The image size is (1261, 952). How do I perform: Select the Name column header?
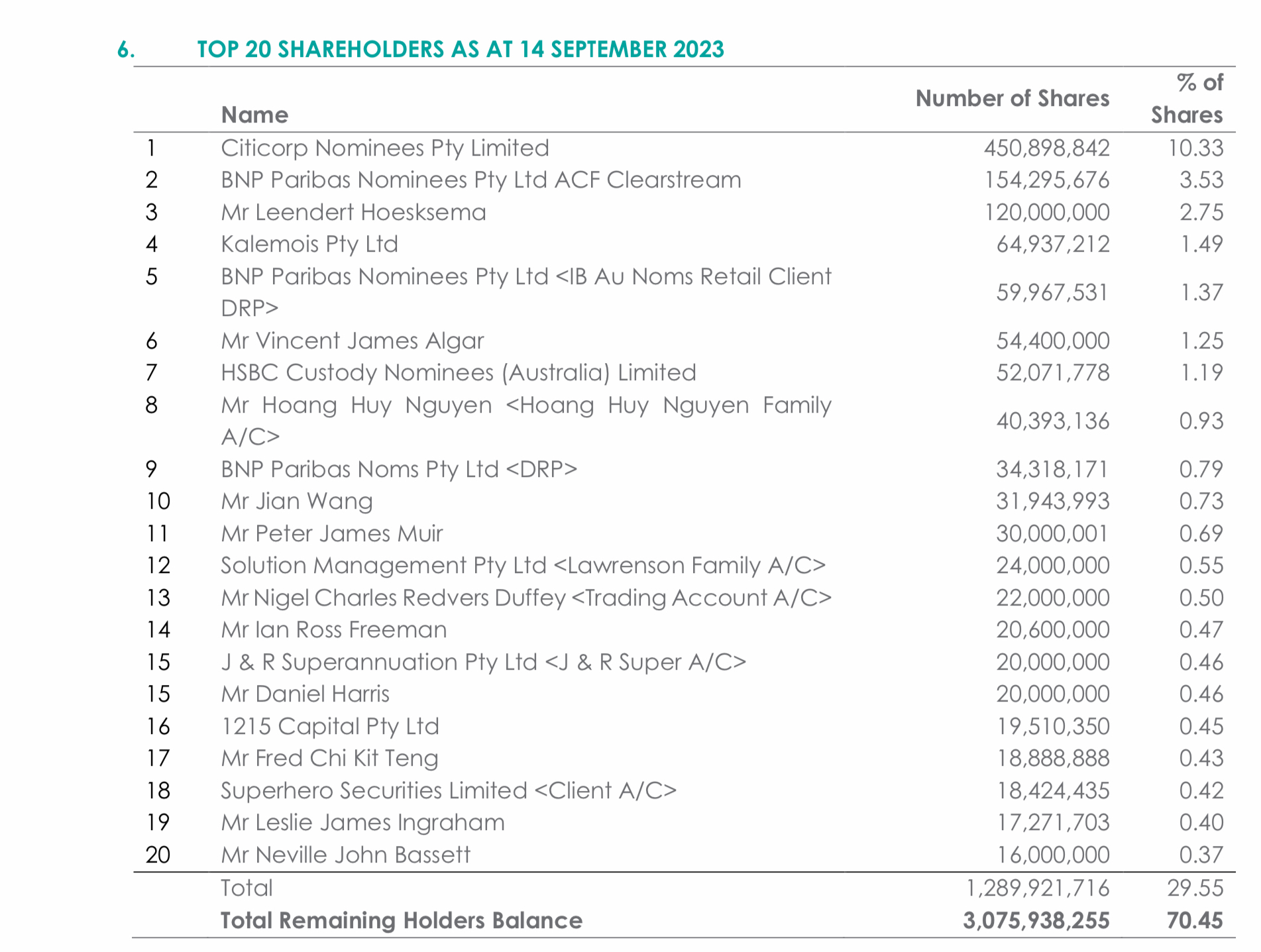[254, 115]
